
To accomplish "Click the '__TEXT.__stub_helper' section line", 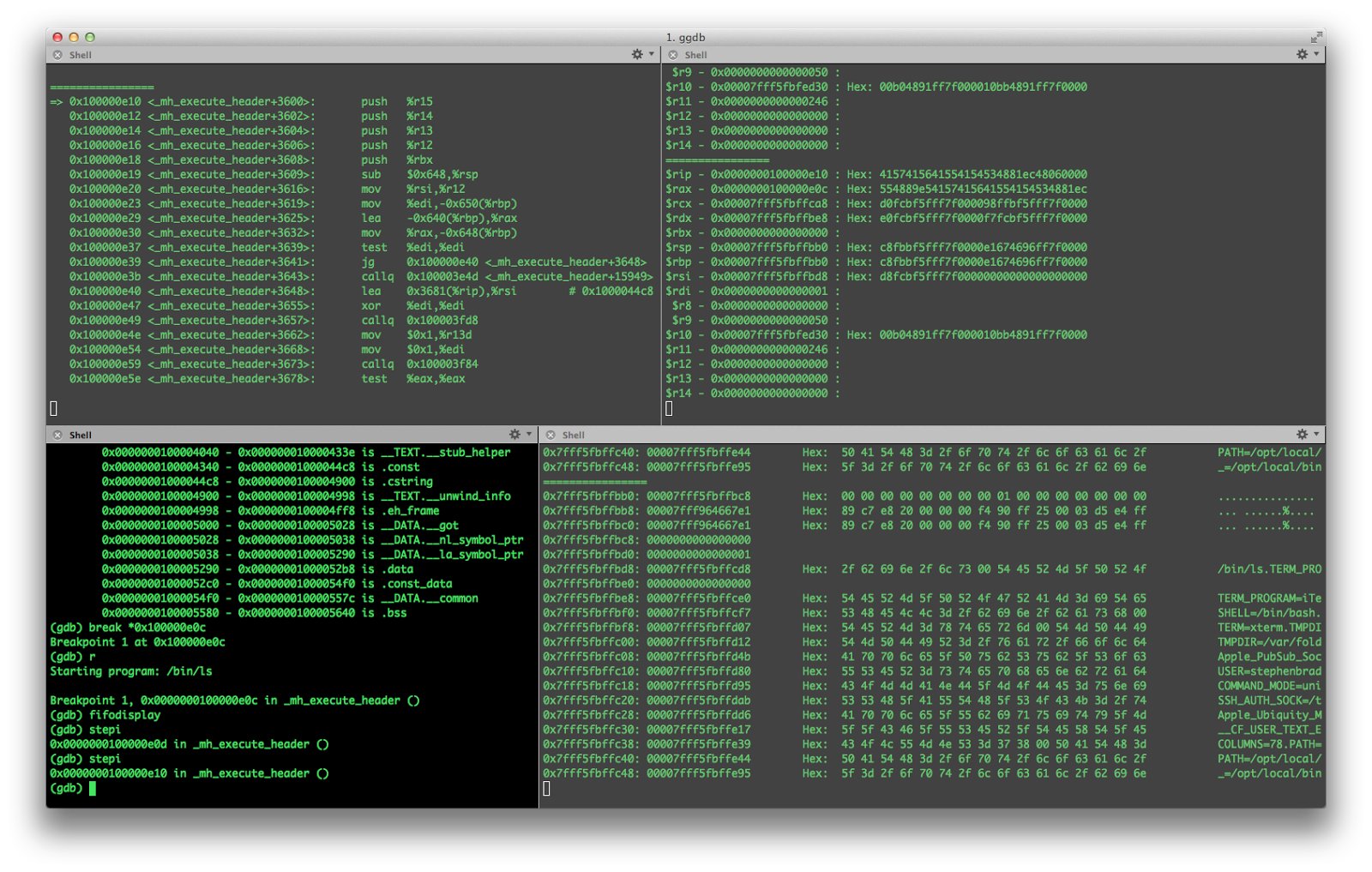I will point(306,453).
